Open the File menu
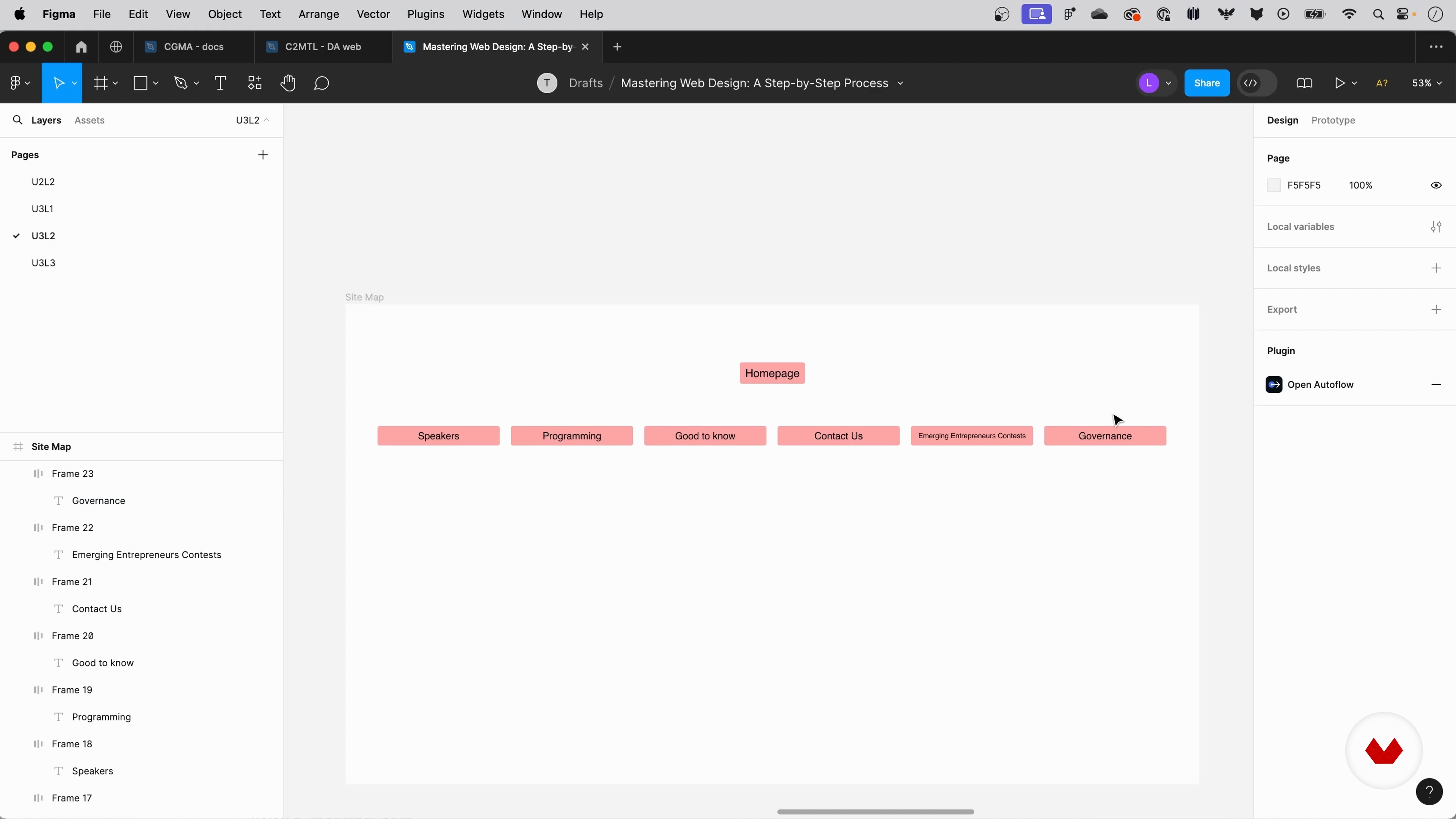The image size is (1456, 819). click(102, 14)
